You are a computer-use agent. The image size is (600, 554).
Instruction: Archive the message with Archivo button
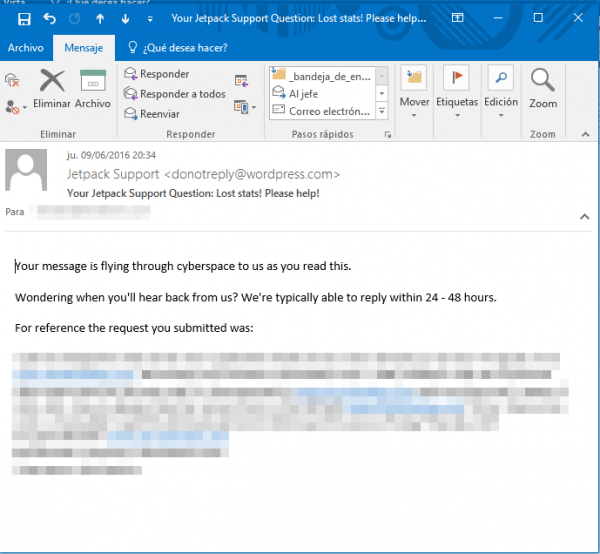click(x=93, y=89)
